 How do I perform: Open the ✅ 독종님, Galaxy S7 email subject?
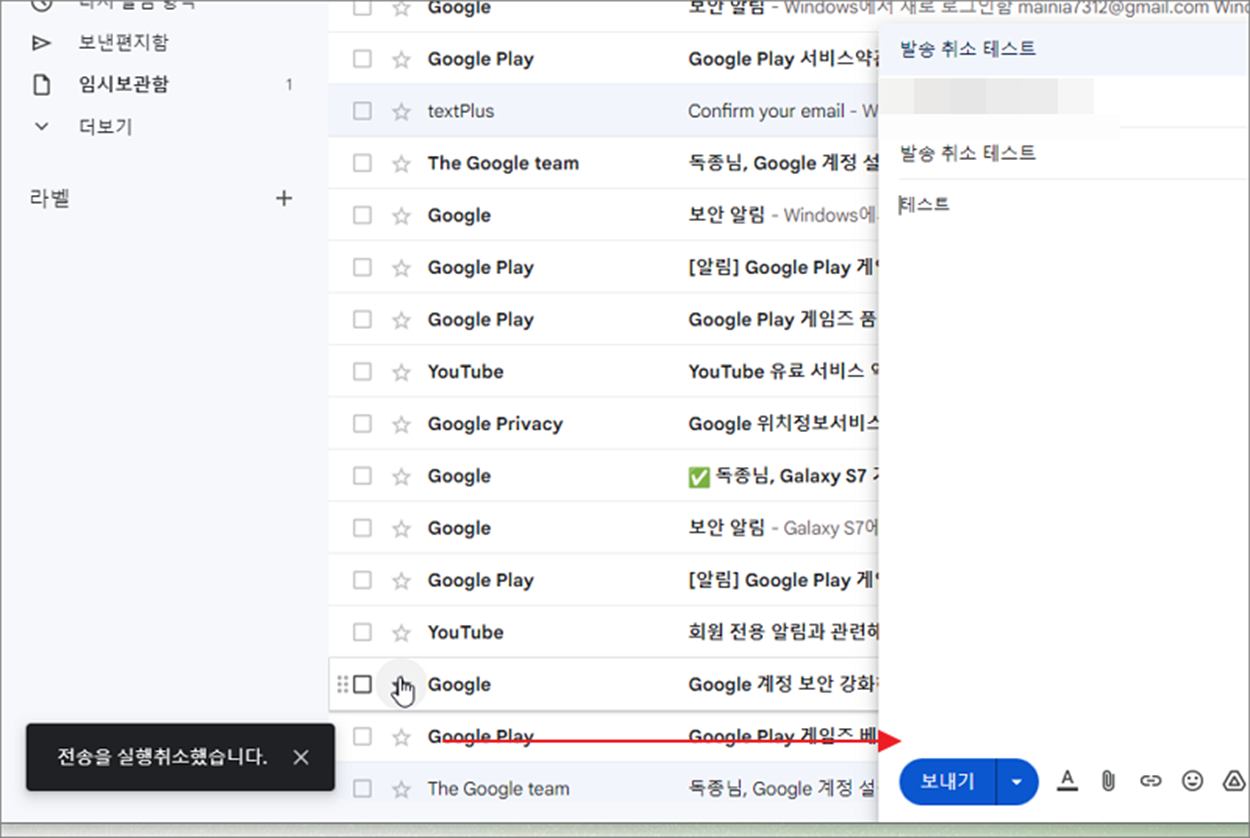[782, 476]
